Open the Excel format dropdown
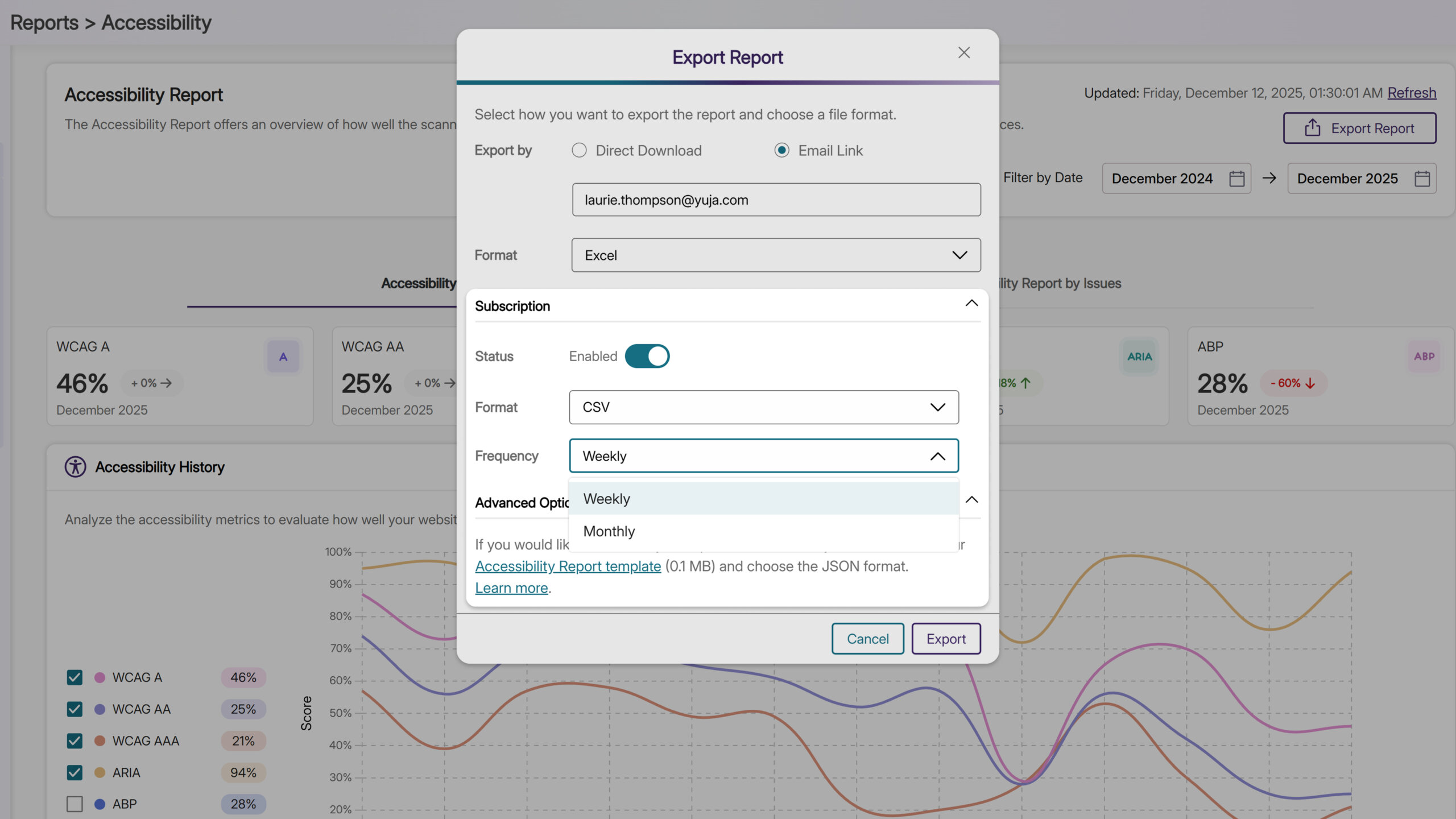1456x819 pixels. click(x=776, y=255)
